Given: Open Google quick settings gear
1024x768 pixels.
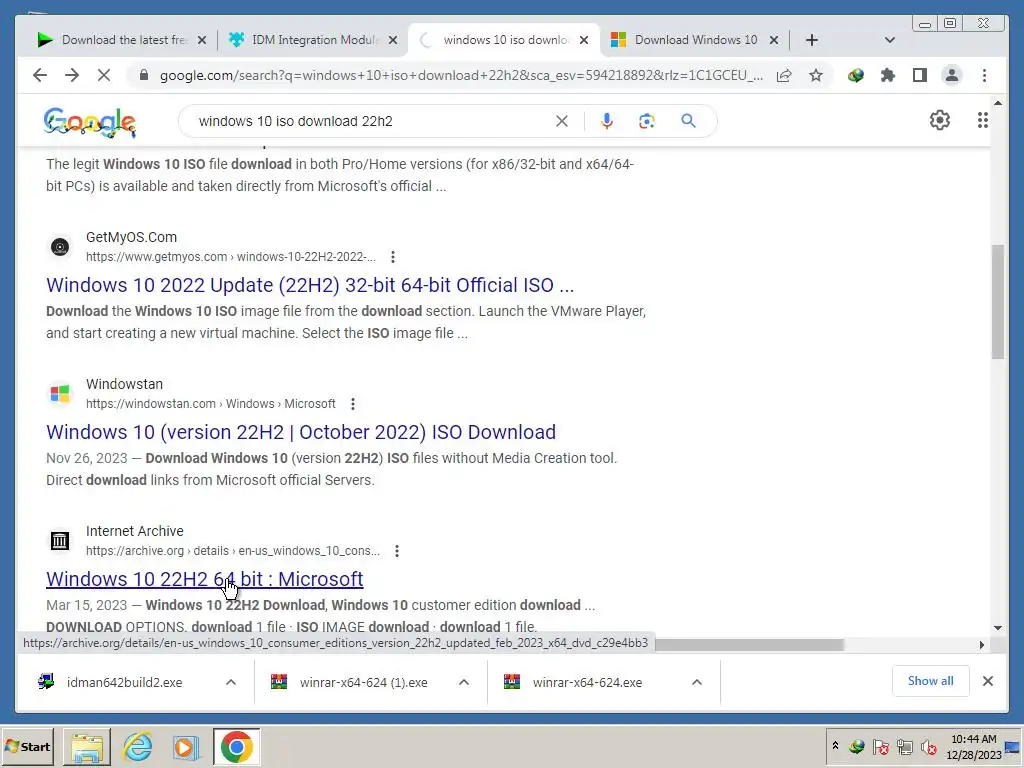Looking at the screenshot, I should click(940, 120).
